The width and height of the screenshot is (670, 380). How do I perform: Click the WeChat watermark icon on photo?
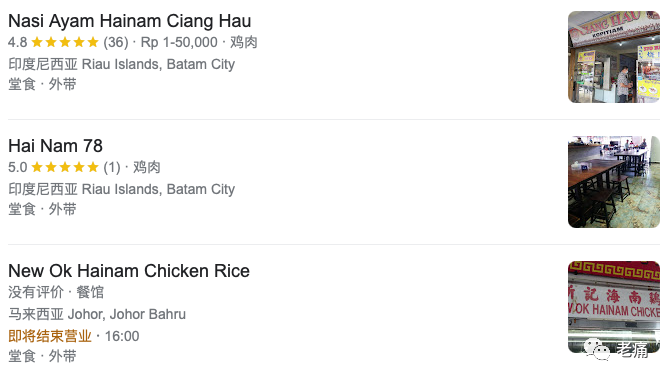coord(597,349)
